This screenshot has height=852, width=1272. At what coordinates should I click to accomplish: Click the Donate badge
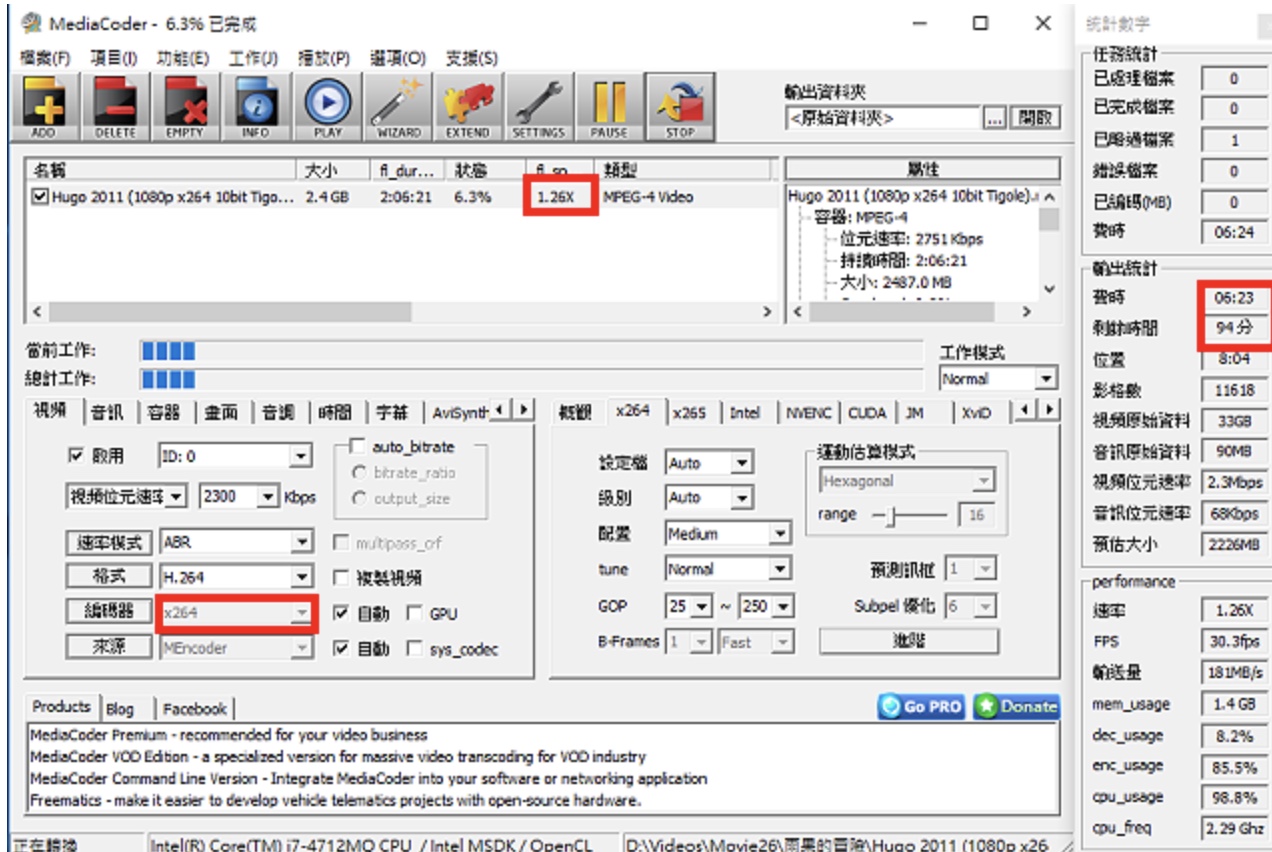tap(1015, 706)
